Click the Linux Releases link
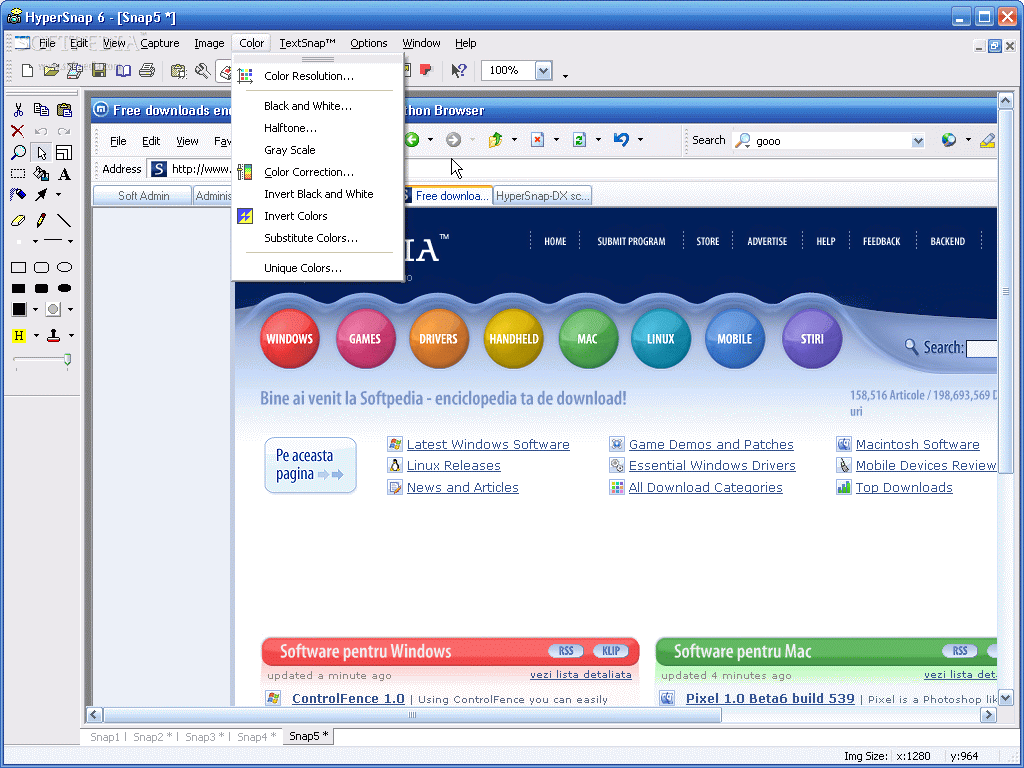 (x=454, y=466)
